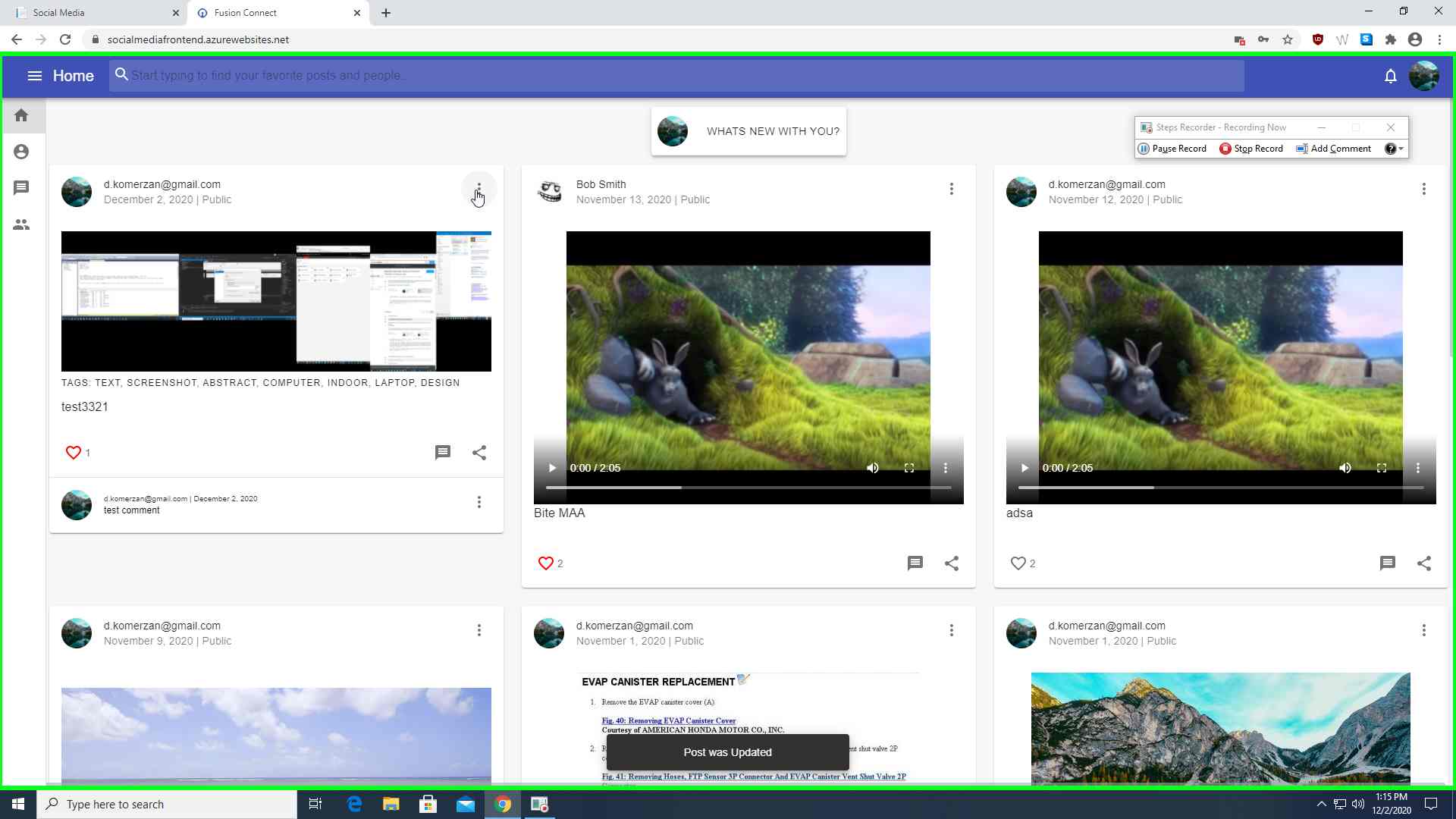Enter fullscreen on adsa video
Screen dimensions: 1456x819
click(1382, 468)
